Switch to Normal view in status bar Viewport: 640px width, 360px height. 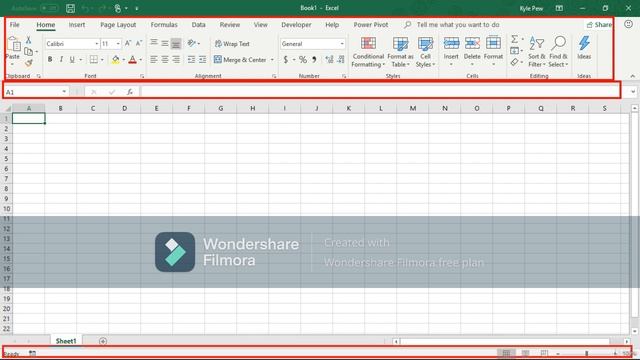[x=506, y=353]
